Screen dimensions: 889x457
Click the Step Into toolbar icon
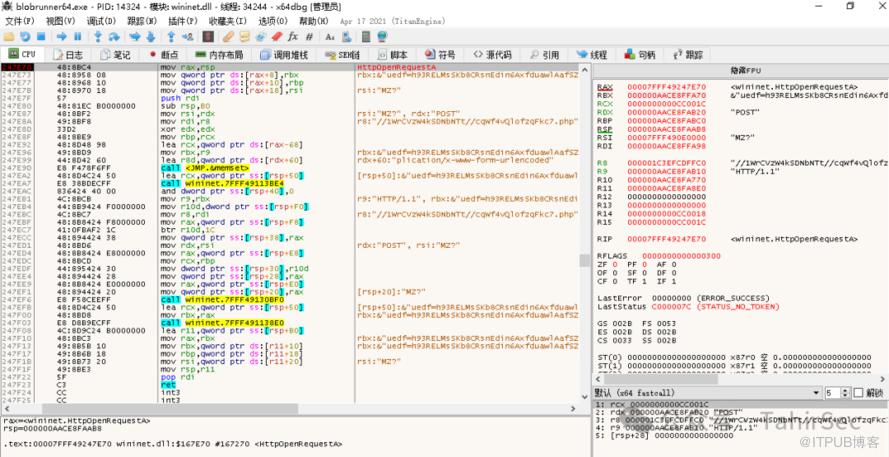point(98,36)
